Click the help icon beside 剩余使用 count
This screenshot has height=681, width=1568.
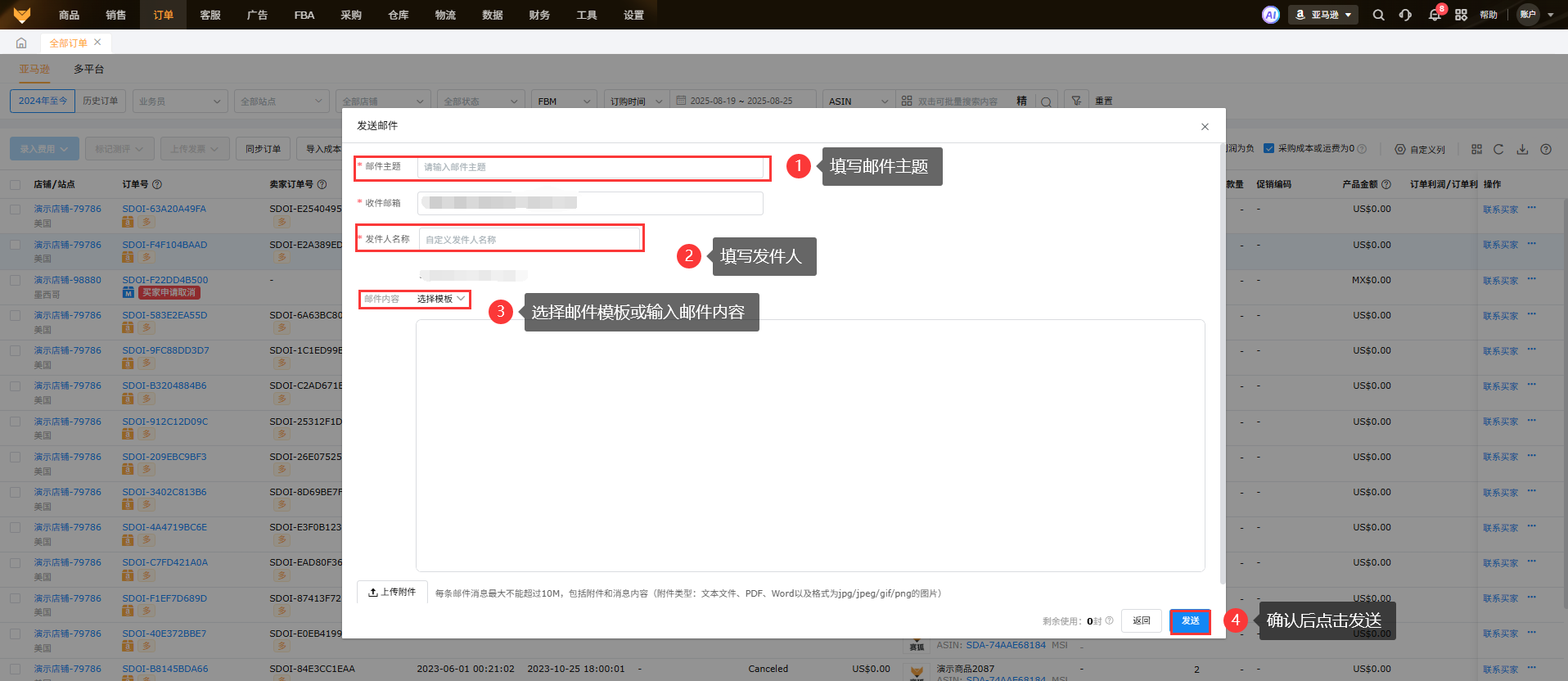coord(1109,620)
